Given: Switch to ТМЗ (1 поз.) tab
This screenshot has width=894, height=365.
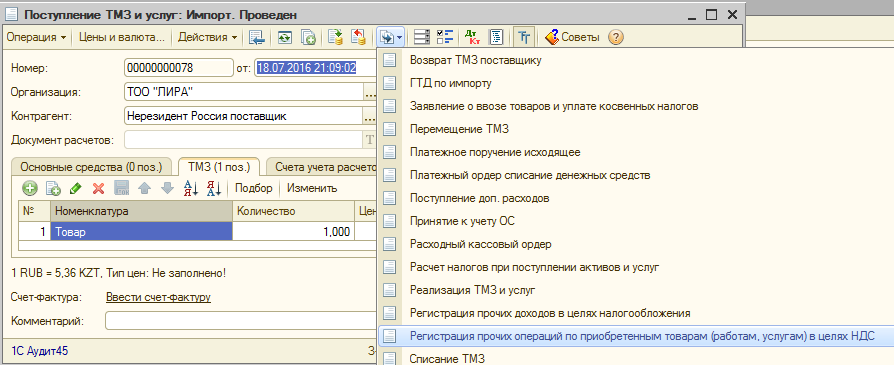Looking at the screenshot, I should coord(219,167).
